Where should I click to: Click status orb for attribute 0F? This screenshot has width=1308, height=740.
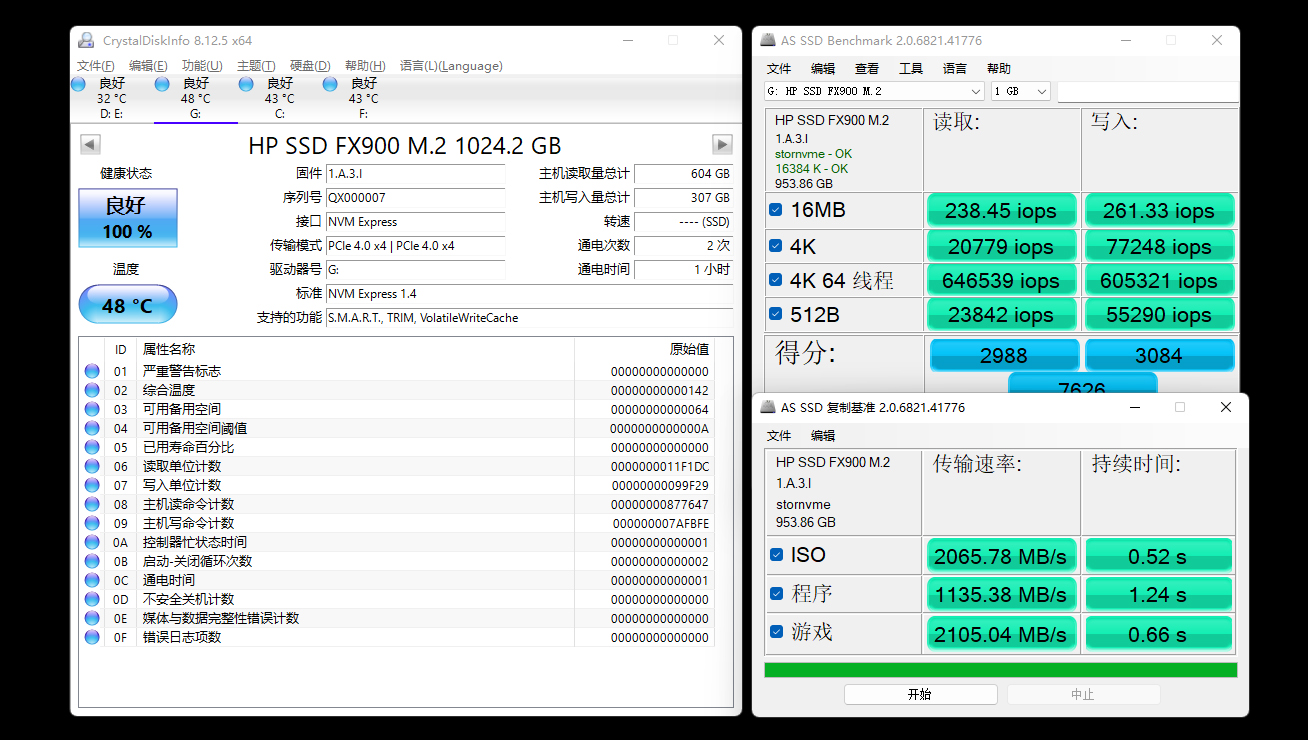[x=92, y=637]
